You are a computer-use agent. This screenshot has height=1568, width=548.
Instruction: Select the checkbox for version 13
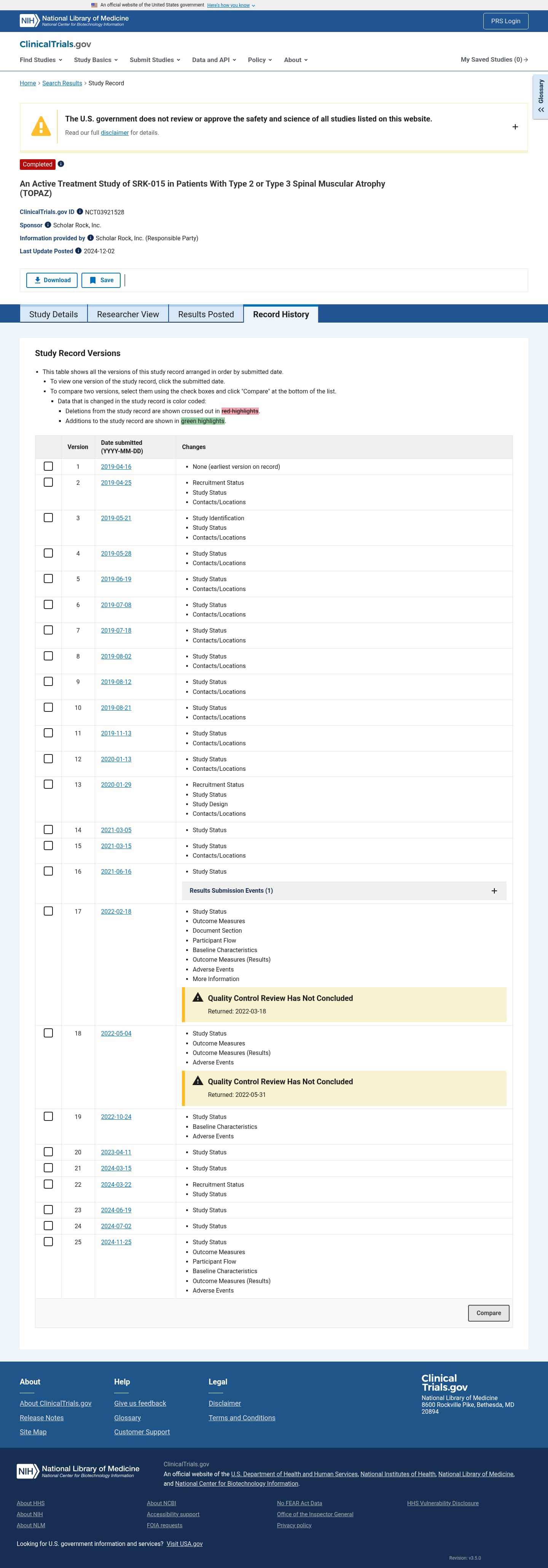48,785
